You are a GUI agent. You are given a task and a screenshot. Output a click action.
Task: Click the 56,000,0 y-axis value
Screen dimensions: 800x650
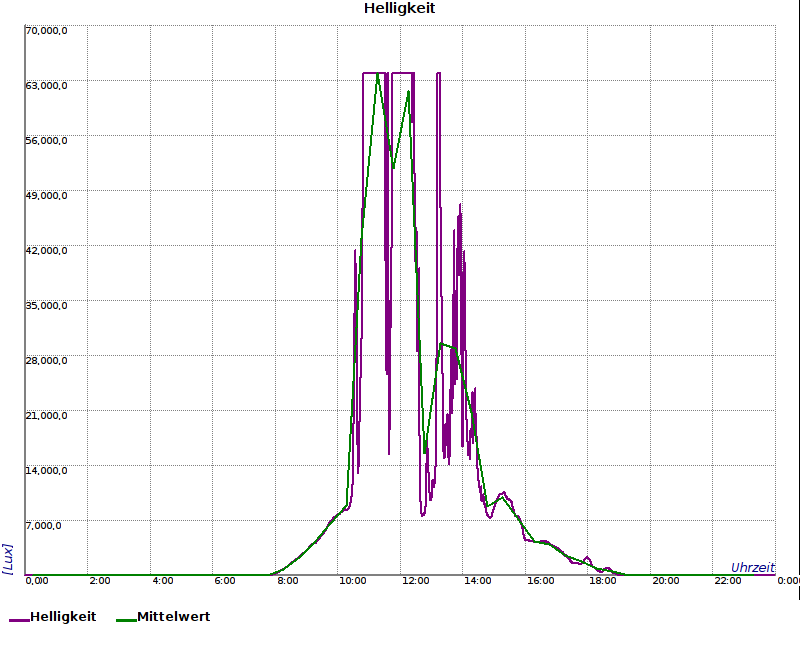(46, 141)
